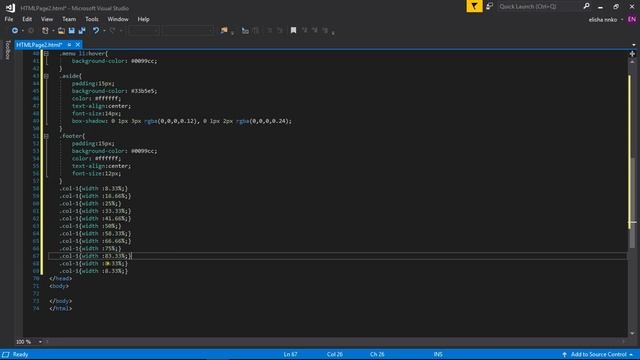Click the split editor icon above scrollbar

click(632, 54)
